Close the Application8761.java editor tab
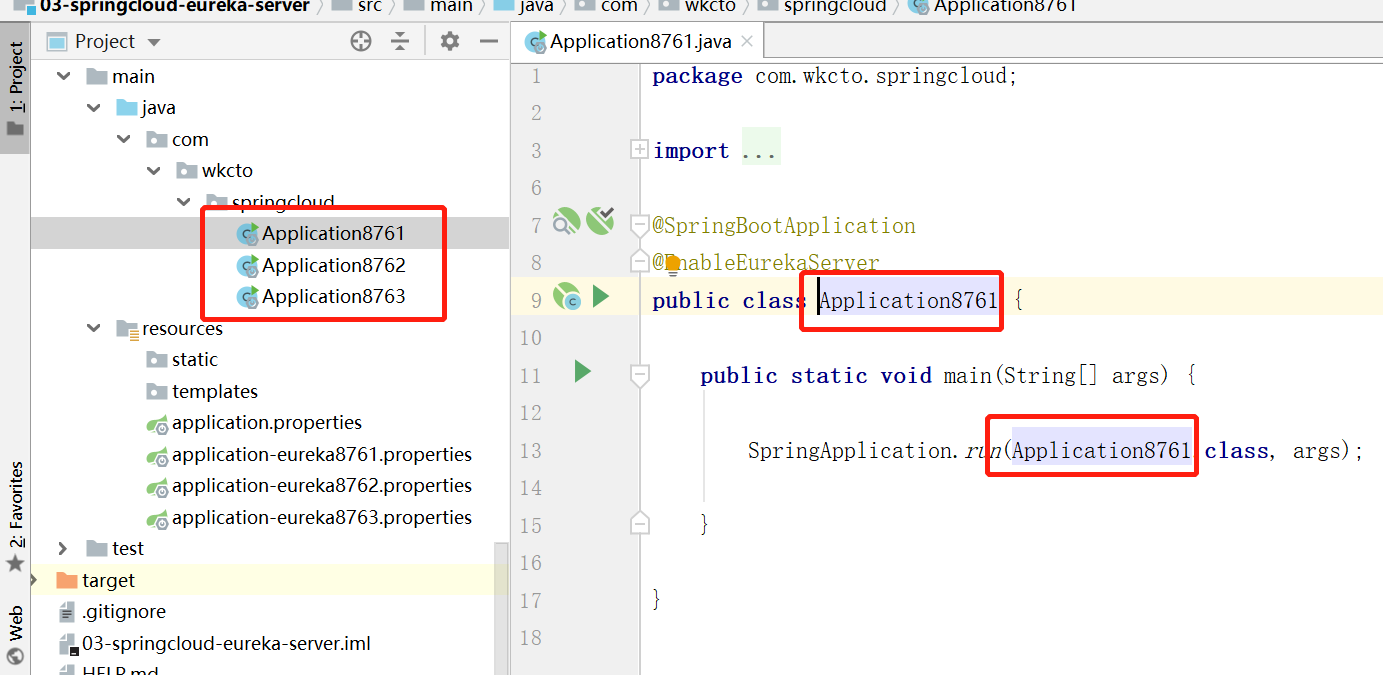The height and width of the screenshot is (675, 1383). [x=746, y=41]
